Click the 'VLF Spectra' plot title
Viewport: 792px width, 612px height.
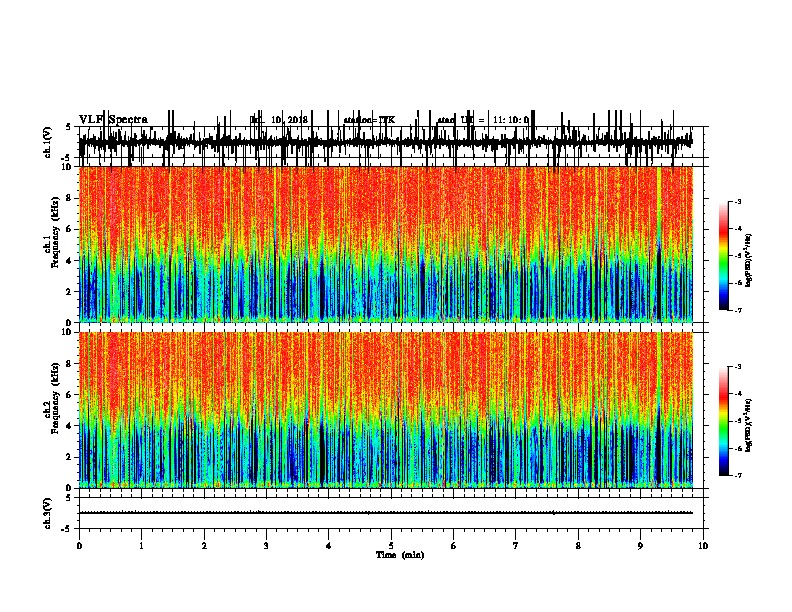click(113, 120)
